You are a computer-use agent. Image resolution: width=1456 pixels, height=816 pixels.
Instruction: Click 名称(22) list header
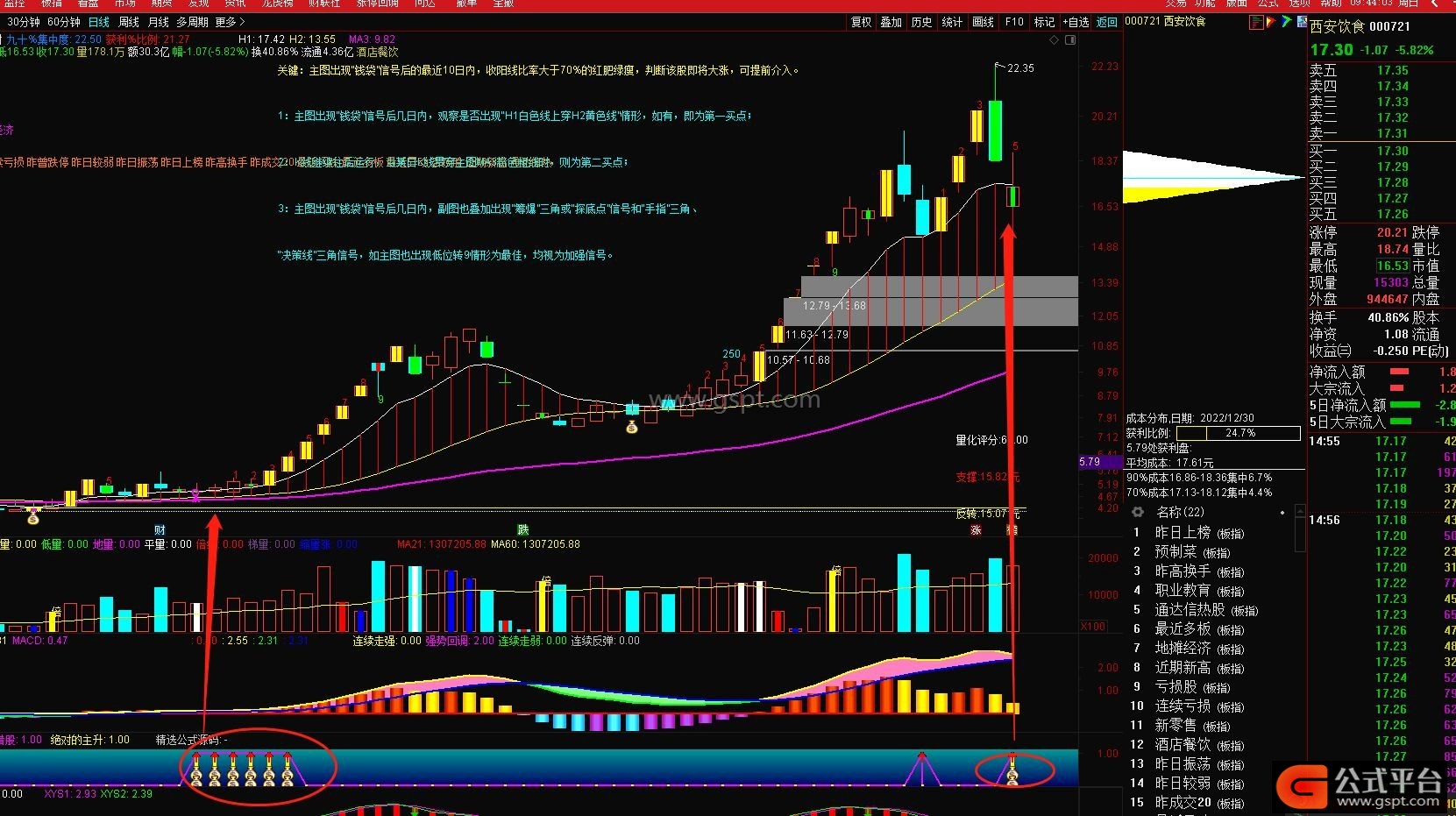1180,512
